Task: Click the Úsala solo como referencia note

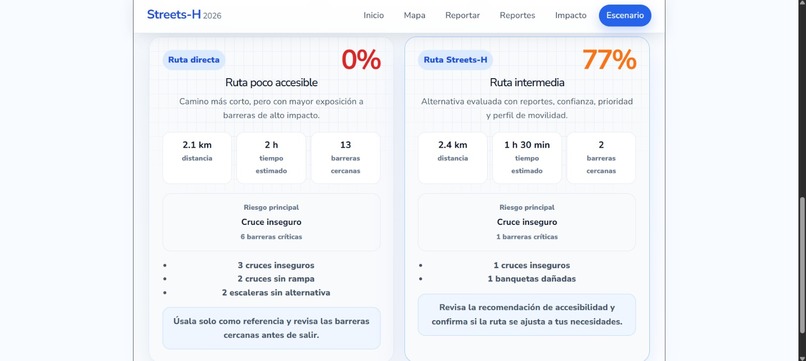Action: tap(271, 328)
